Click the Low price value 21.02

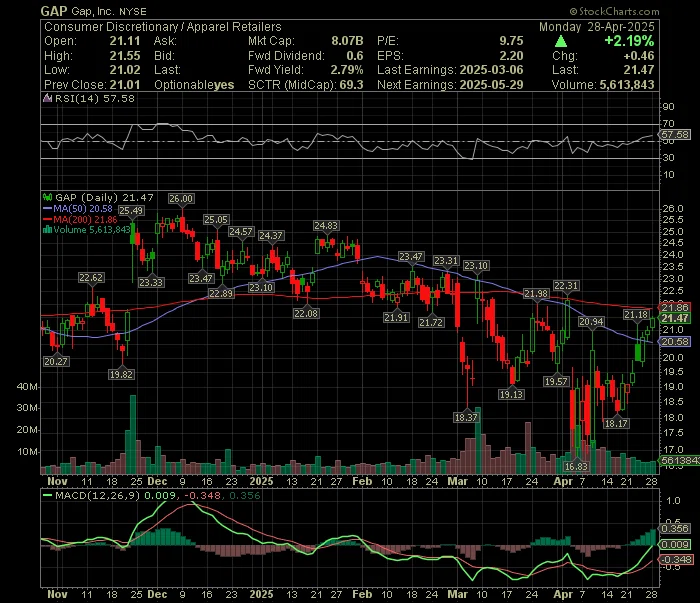point(125,70)
